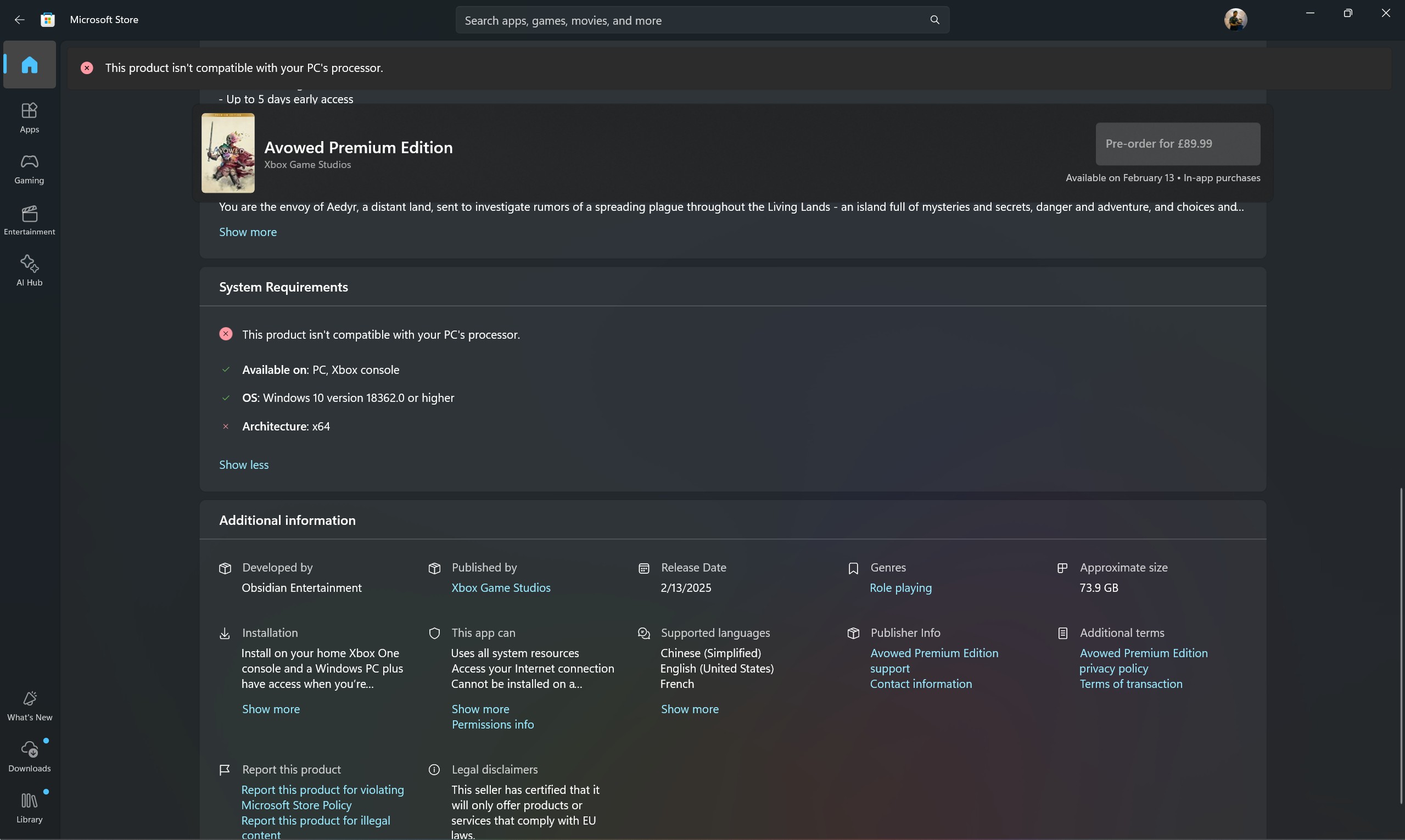Click the Microsoft Store search input field

click(x=699, y=19)
